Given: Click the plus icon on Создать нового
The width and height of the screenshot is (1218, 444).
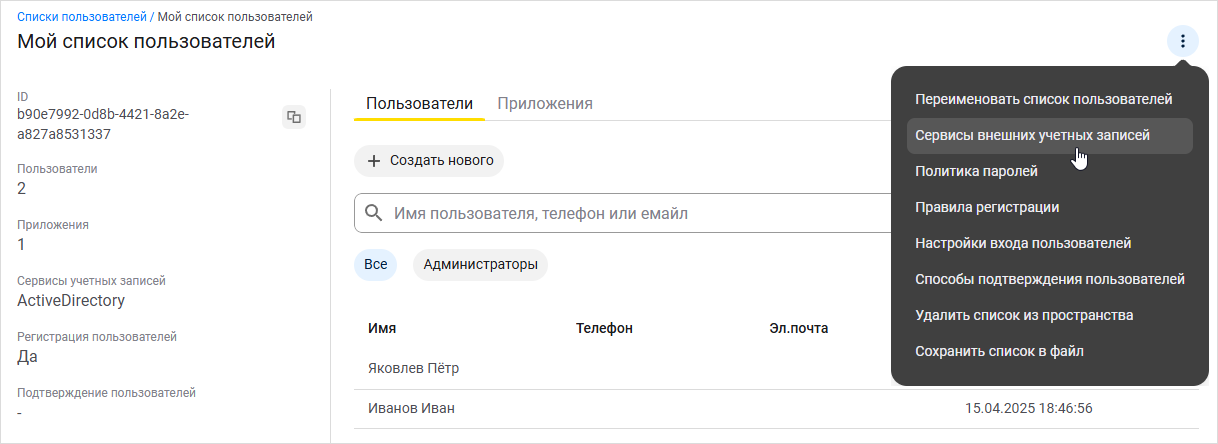Looking at the screenshot, I should (x=374, y=160).
